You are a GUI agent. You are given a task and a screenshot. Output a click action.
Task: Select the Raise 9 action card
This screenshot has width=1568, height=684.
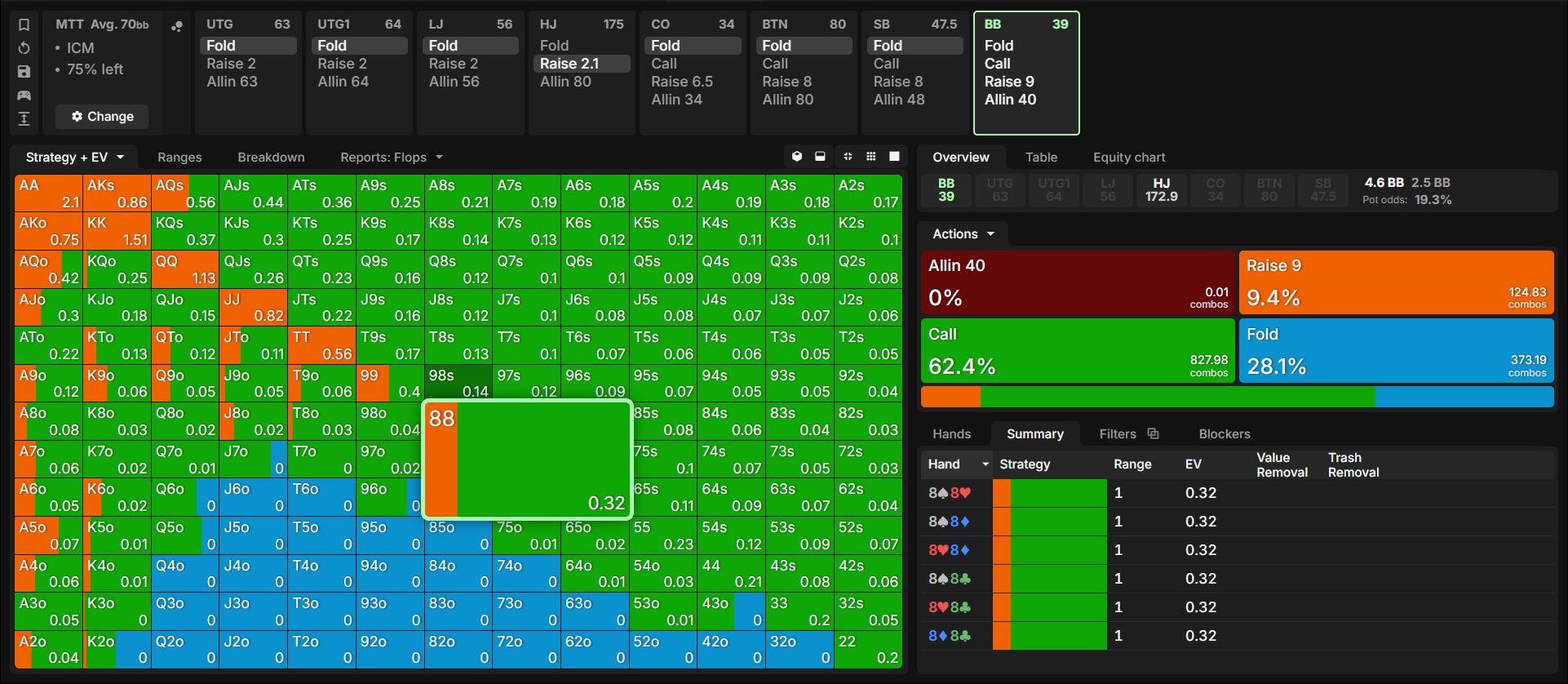(x=1397, y=282)
